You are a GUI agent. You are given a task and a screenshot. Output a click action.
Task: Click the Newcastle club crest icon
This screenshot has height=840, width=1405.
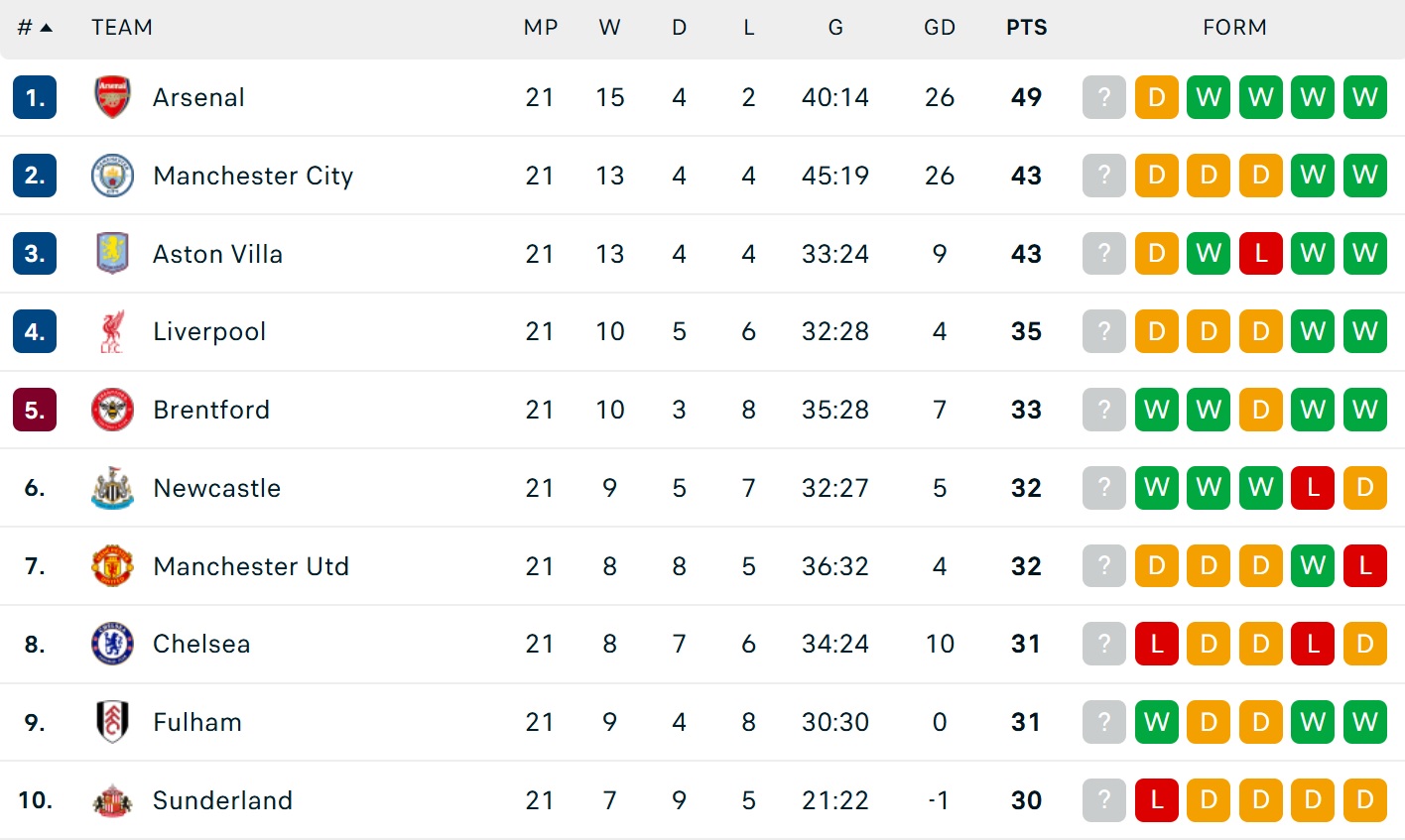pos(112,488)
